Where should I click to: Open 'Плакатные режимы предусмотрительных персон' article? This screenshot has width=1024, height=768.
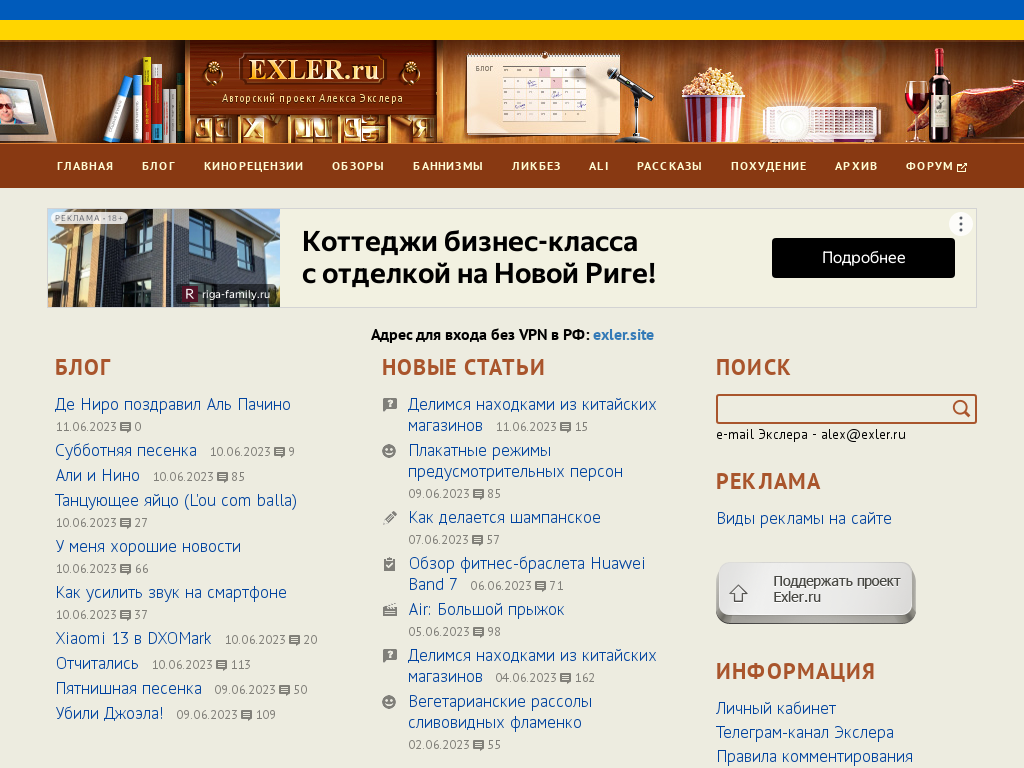pos(515,461)
